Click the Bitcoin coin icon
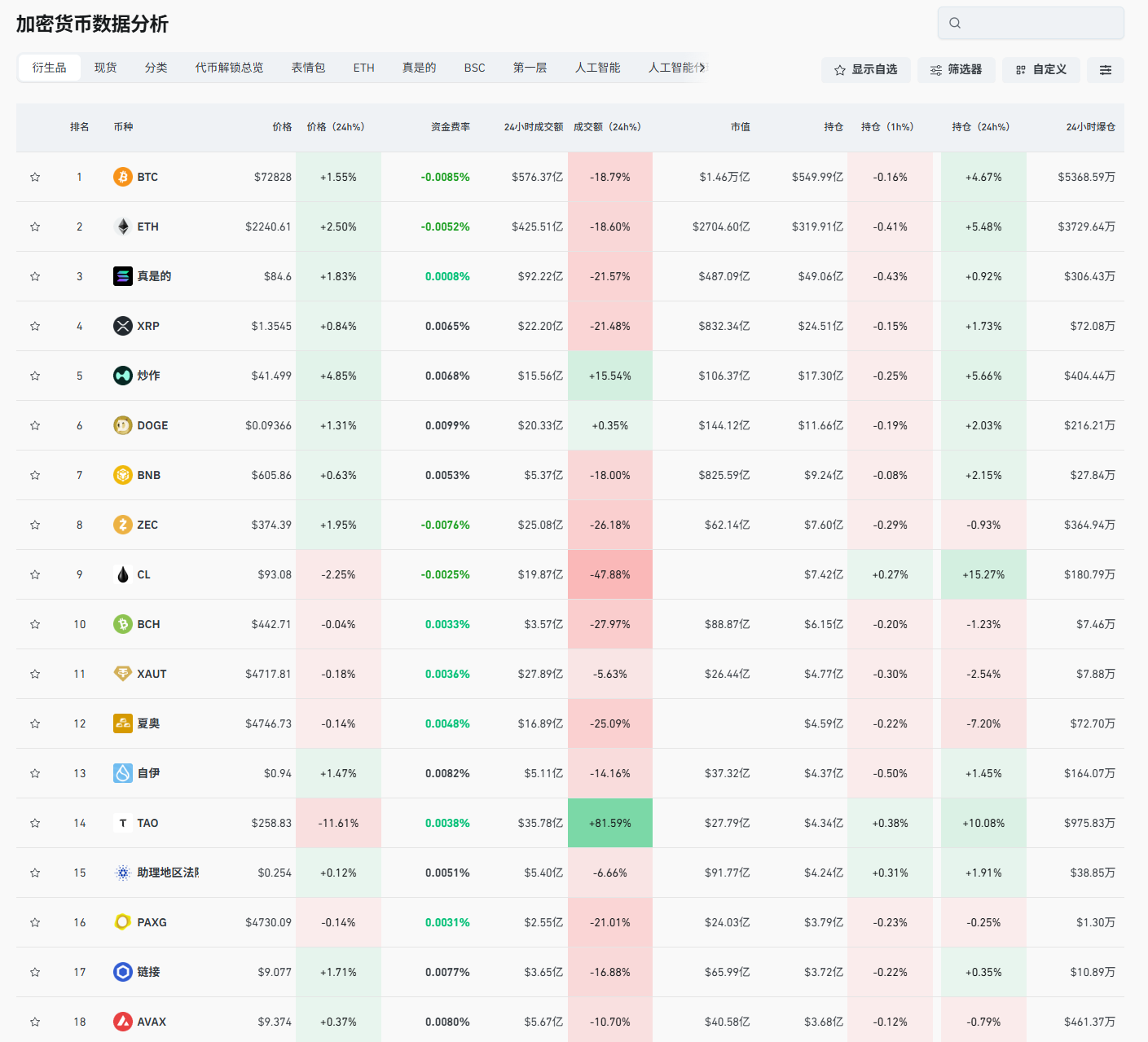Image resolution: width=1148 pixels, height=1042 pixels. click(x=122, y=177)
